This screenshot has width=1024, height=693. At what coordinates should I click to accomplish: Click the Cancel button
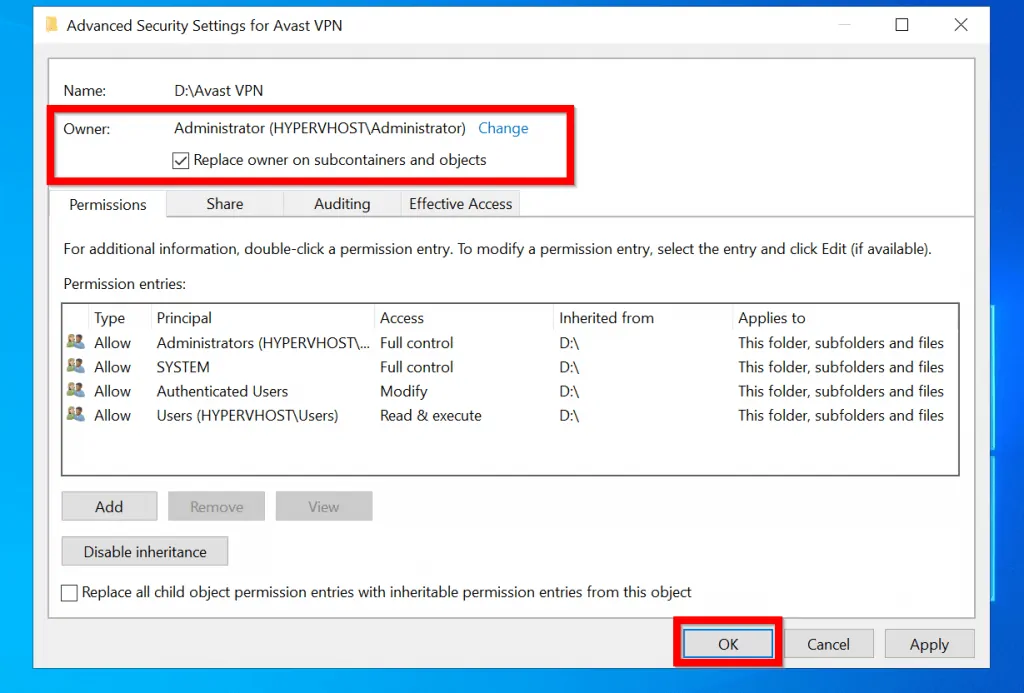point(829,644)
